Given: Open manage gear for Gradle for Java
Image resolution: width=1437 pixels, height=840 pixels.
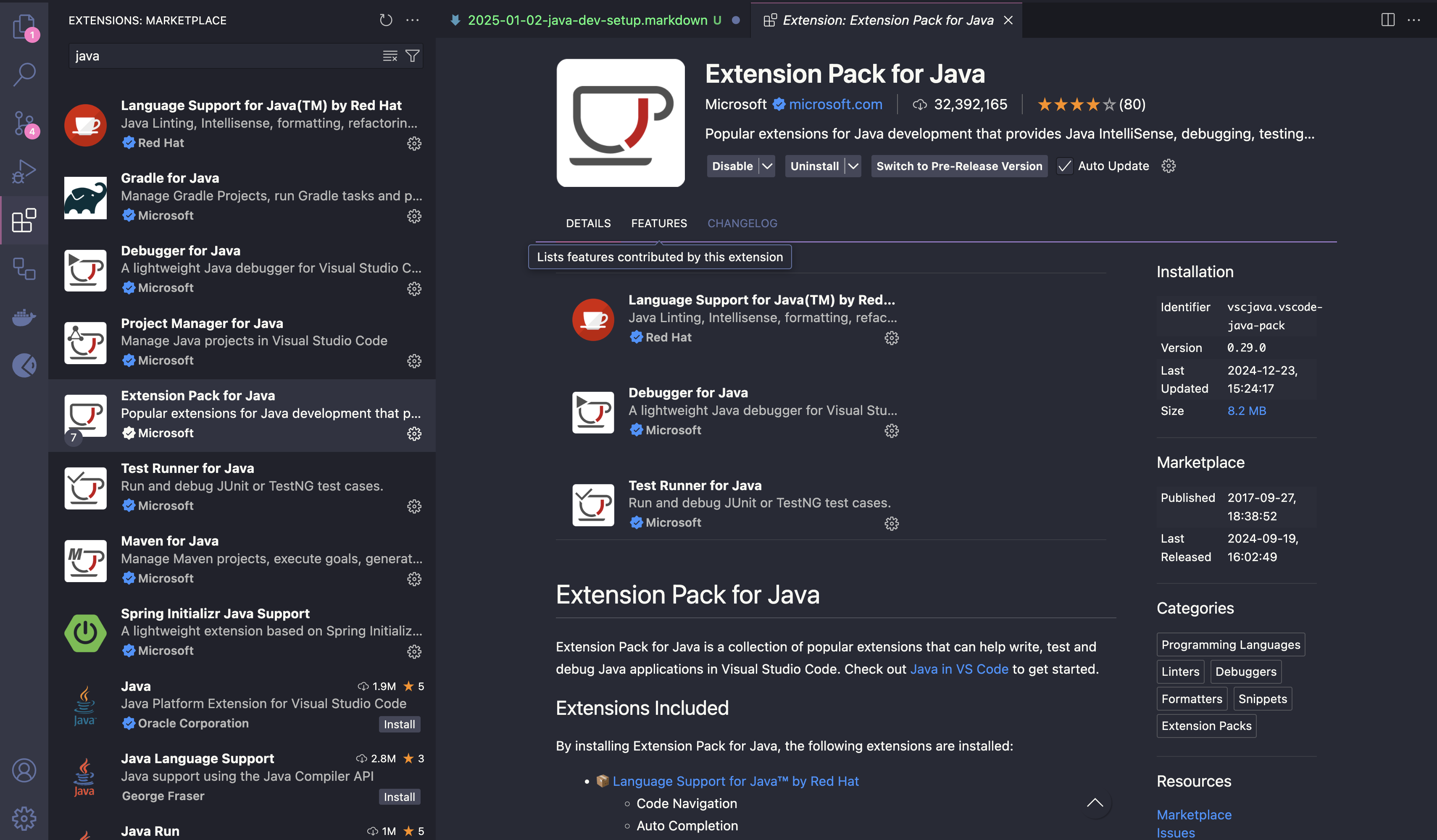Looking at the screenshot, I should [414, 216].
